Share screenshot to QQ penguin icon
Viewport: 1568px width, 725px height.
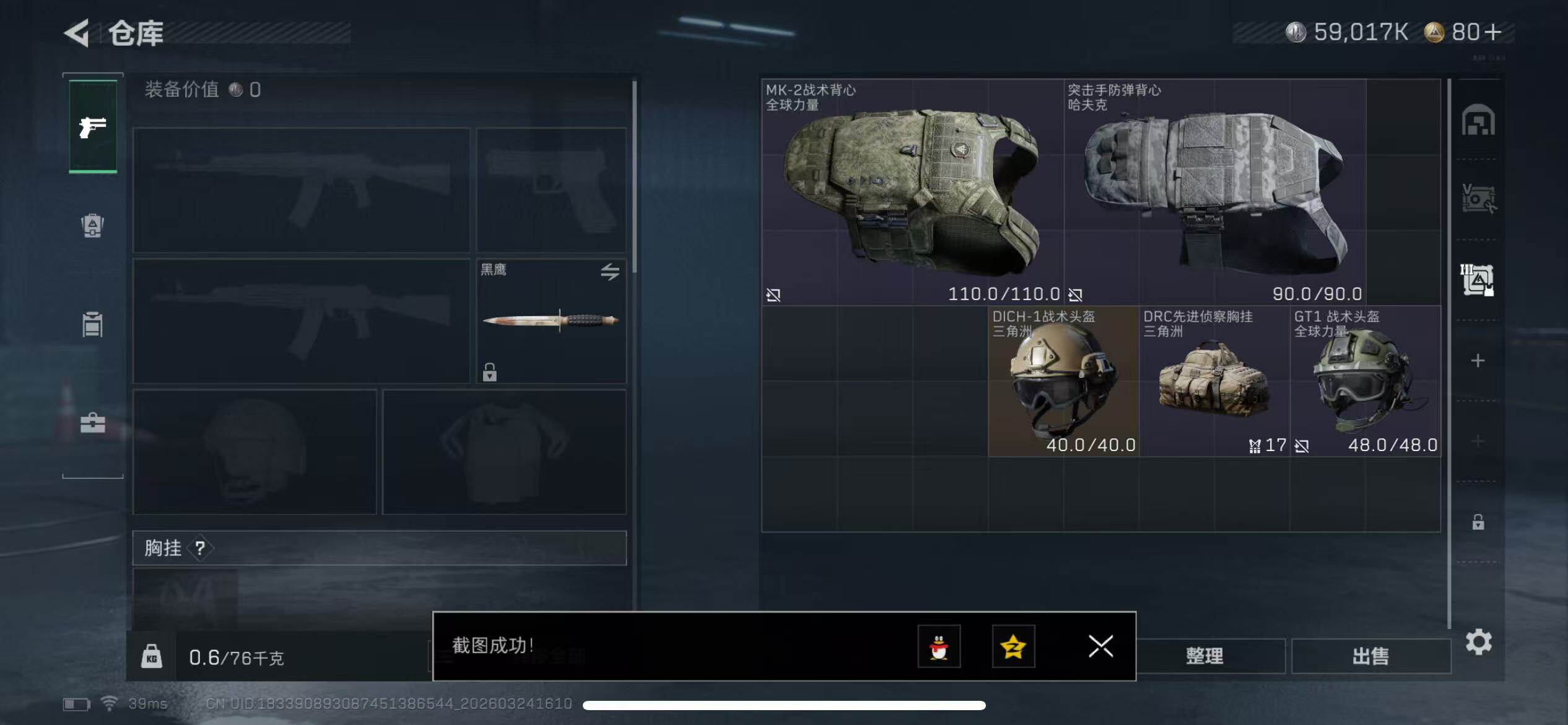[939, 646]
